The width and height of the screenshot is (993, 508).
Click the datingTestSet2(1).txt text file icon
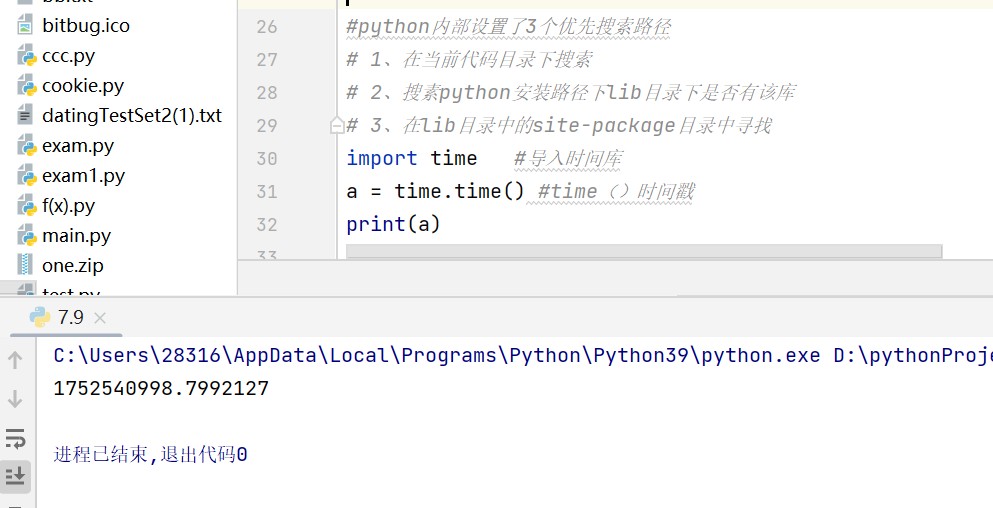[x=26, y=116]
